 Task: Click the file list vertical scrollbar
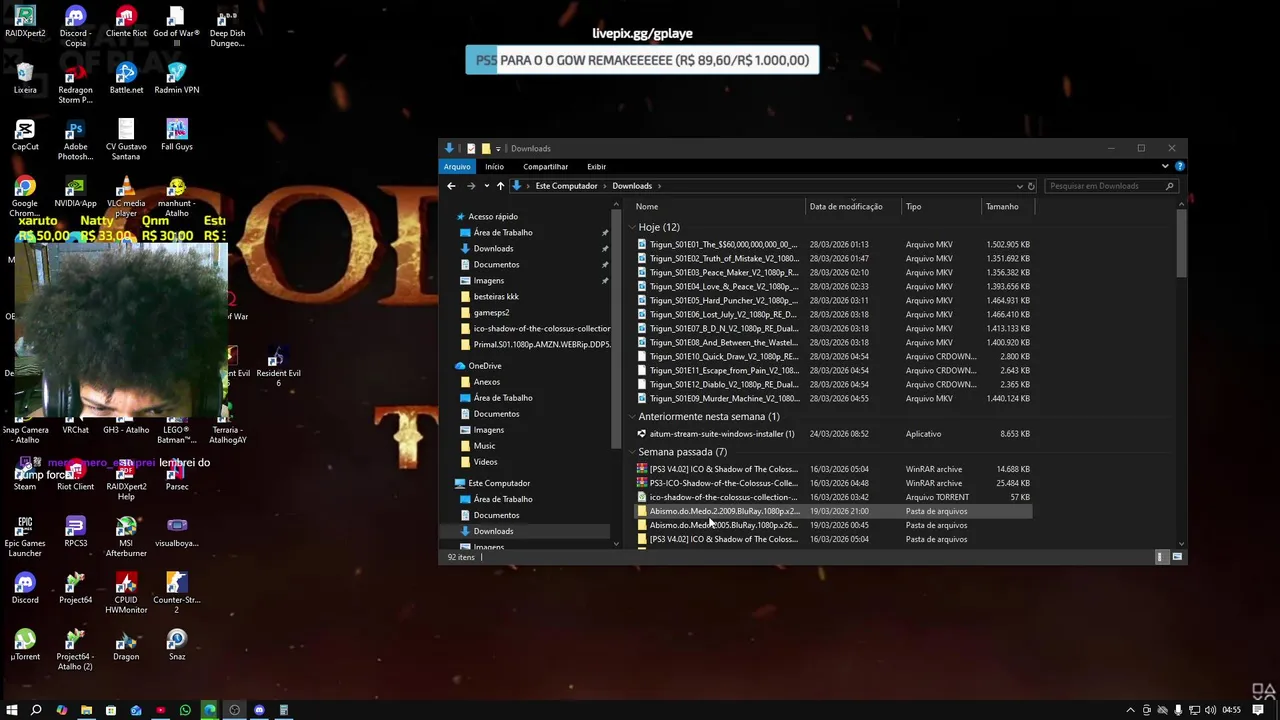click(1181, 245)
